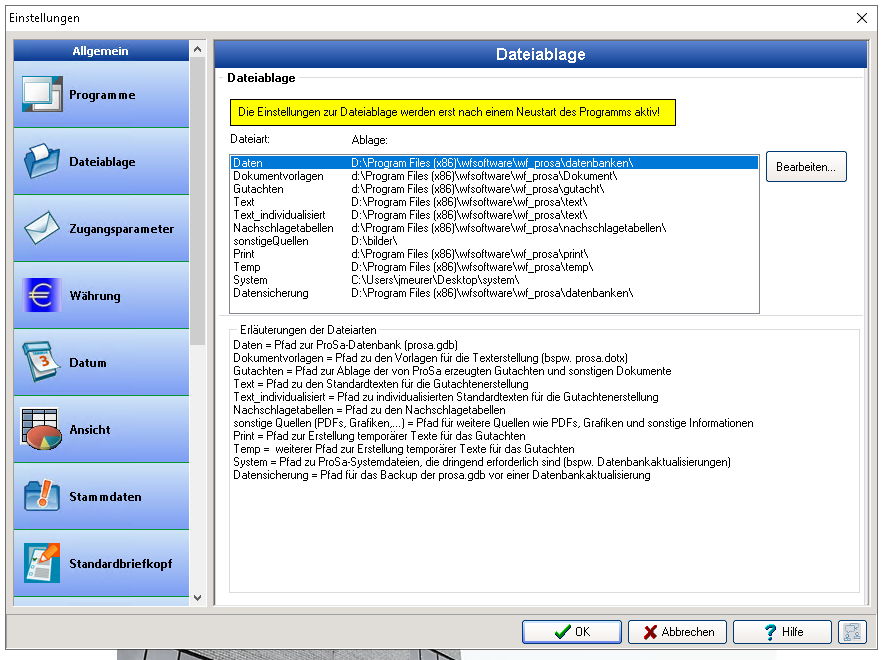This screenshot has width=885, height=660.
Task: Select the Temp row
Action: point(494,266)
